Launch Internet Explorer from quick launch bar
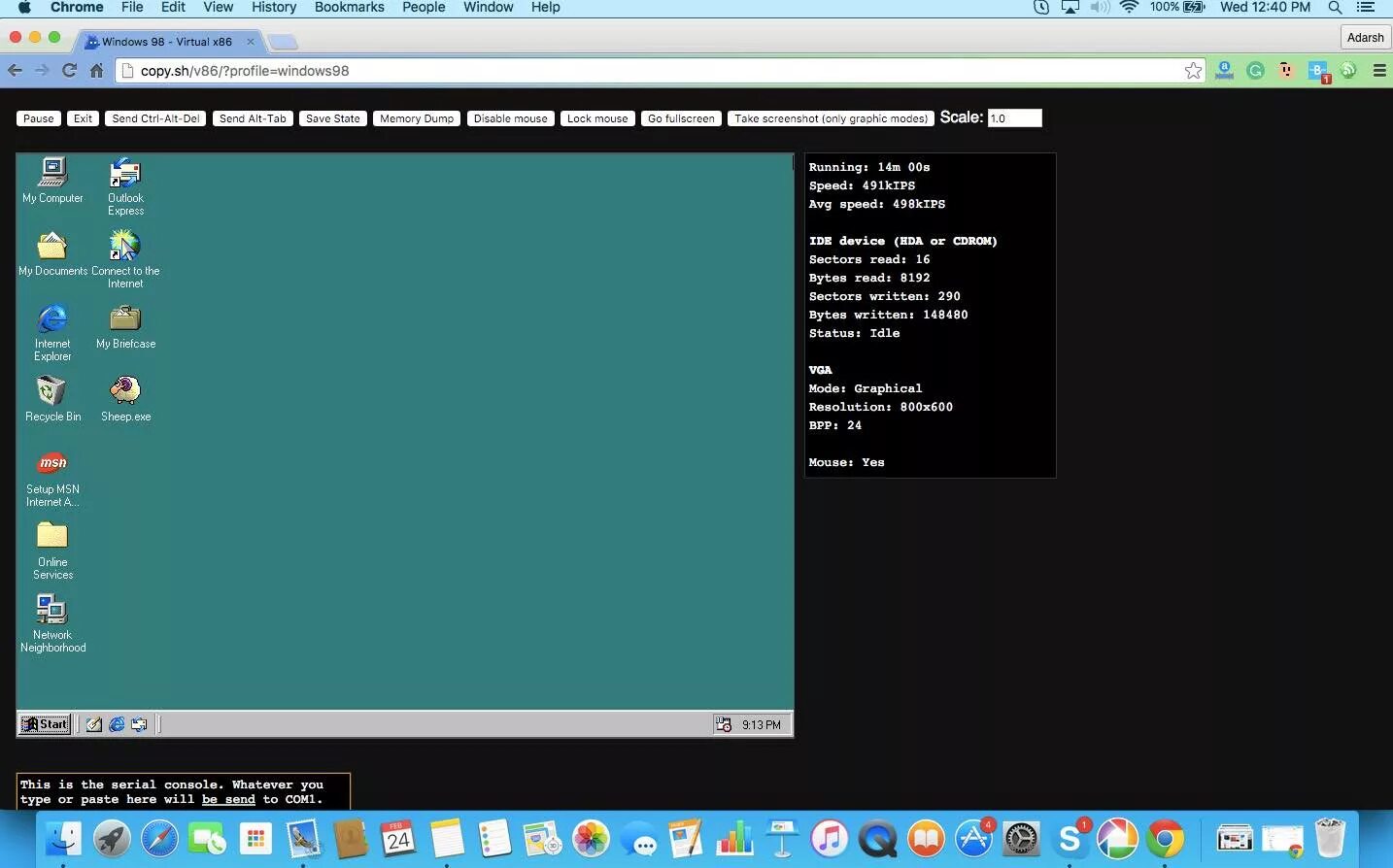 tap(117, 724)
